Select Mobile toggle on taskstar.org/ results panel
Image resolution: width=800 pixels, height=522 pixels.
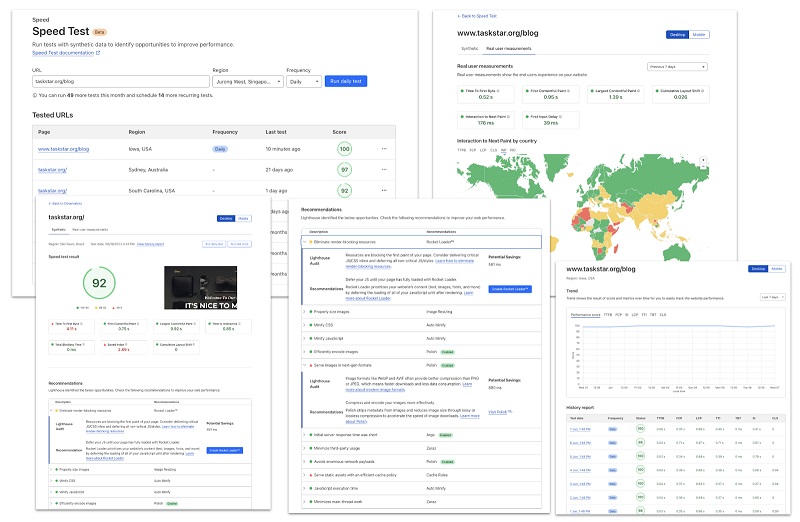coord(244,218)
